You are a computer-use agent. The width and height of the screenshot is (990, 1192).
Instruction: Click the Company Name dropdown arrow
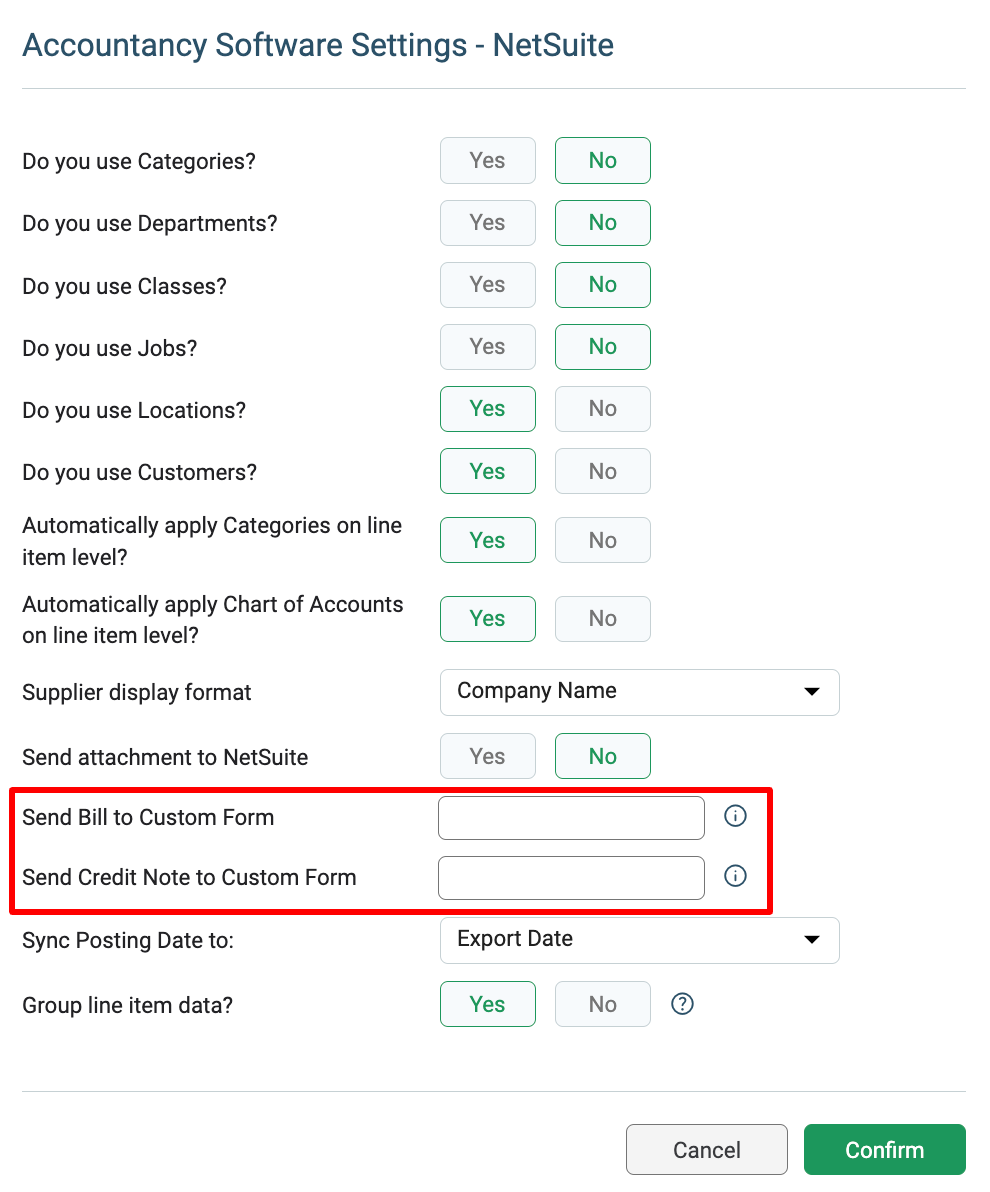pos(811,692)
